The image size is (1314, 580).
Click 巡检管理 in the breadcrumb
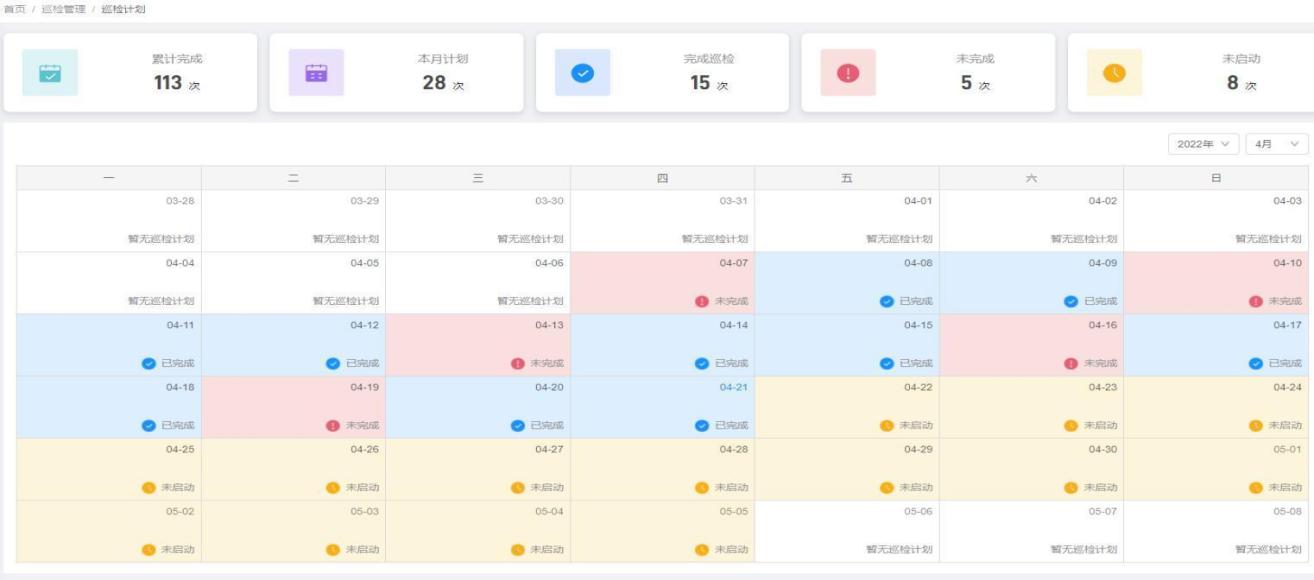click(63, 9)
